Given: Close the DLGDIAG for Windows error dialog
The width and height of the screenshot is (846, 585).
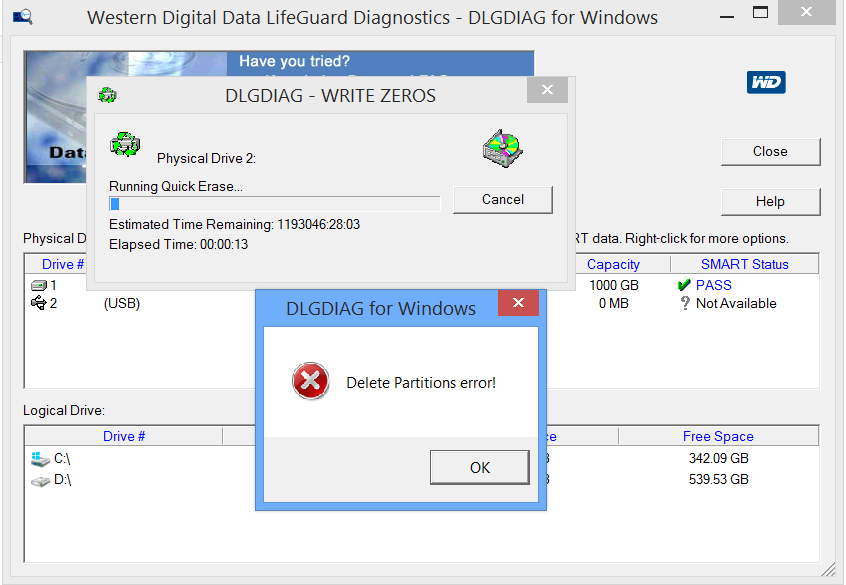Looking at the screenshot, I should coord(518,303).
